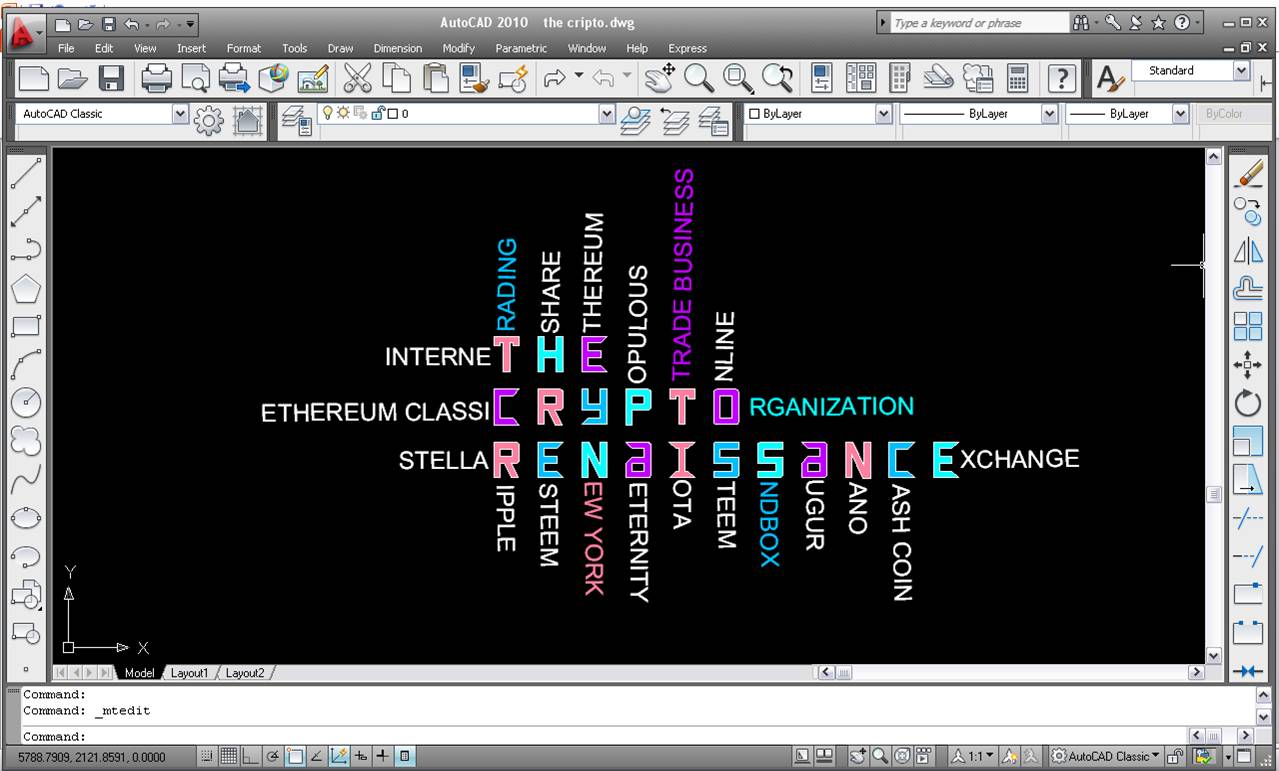Select the Move modify tool
This screenshot has height=771, width=1279.
pos(1248,365)
